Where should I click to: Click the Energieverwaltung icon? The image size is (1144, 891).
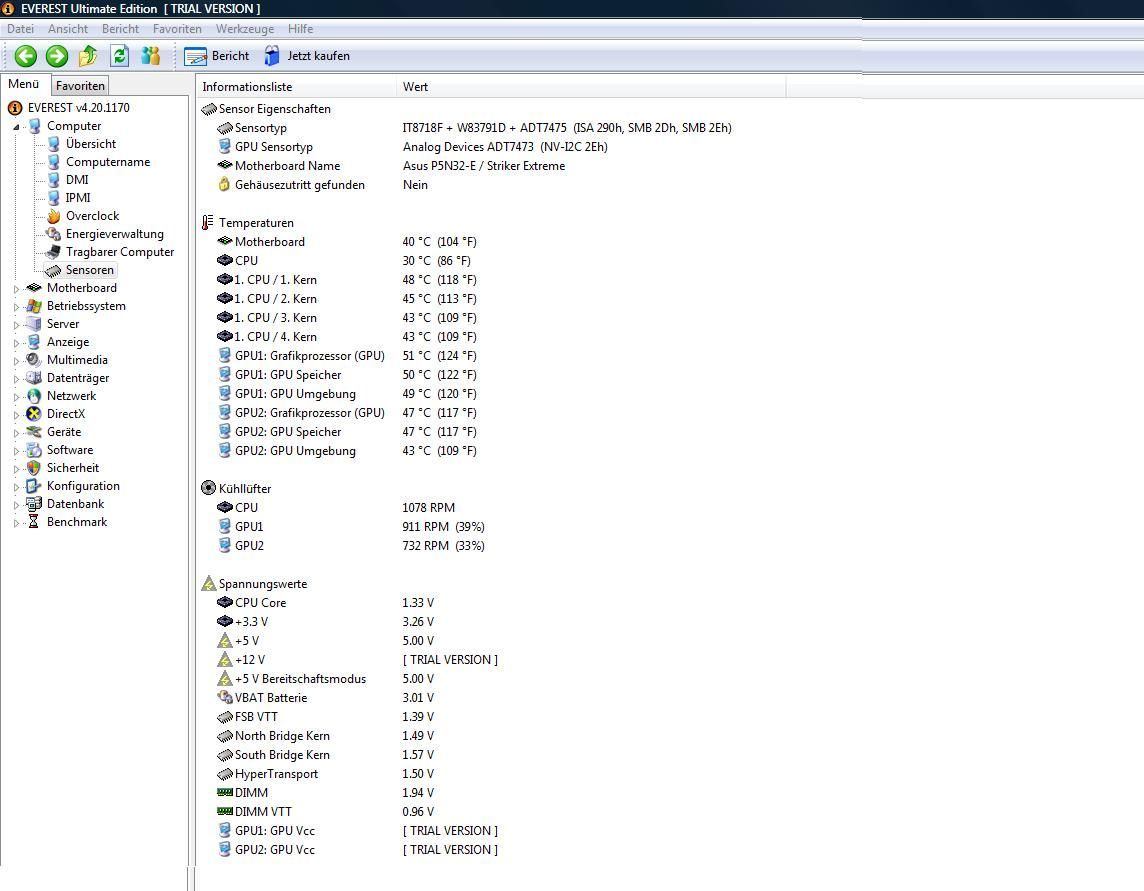(53, 234)
